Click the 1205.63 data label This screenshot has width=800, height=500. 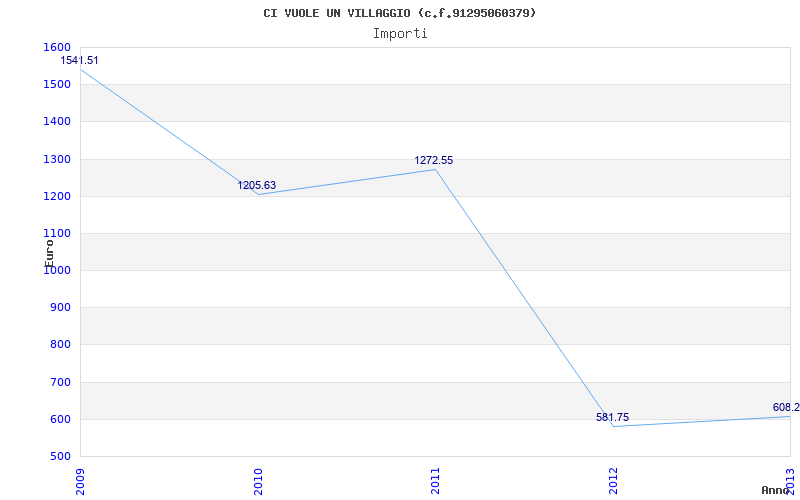(257, 185)
